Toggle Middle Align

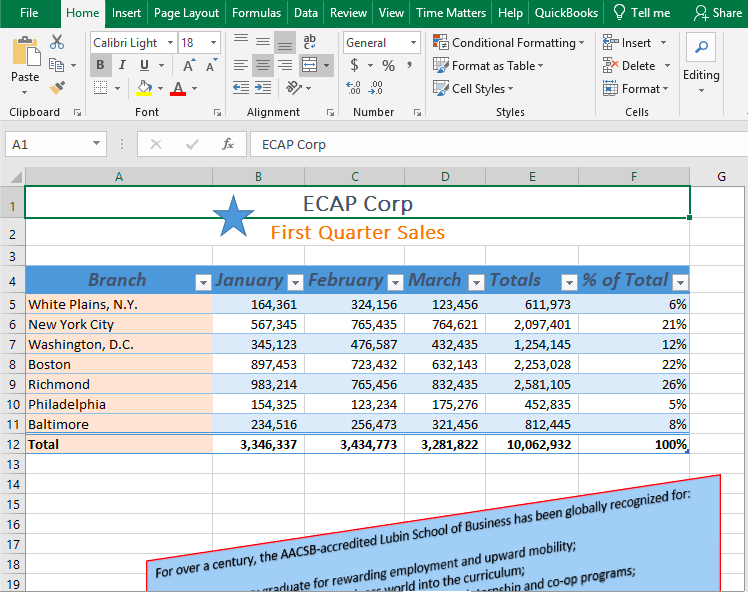click(x=263, y=42)
